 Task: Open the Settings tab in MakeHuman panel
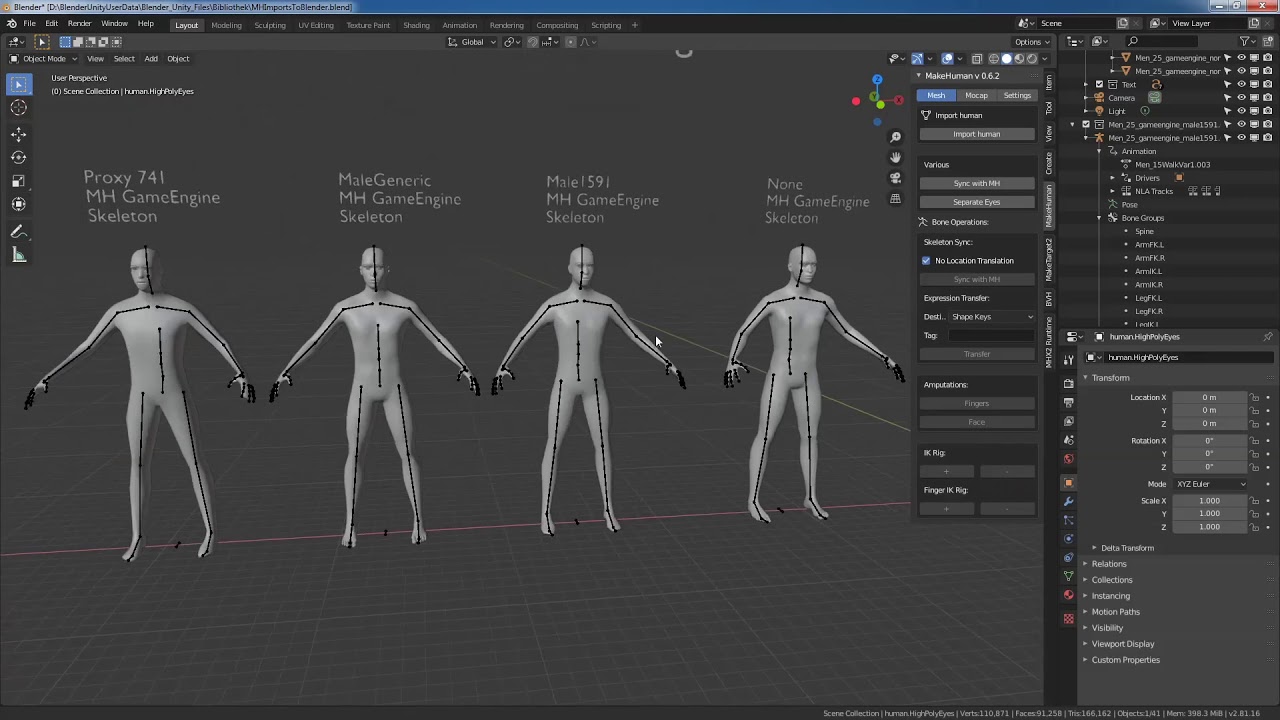(1017, 96)
